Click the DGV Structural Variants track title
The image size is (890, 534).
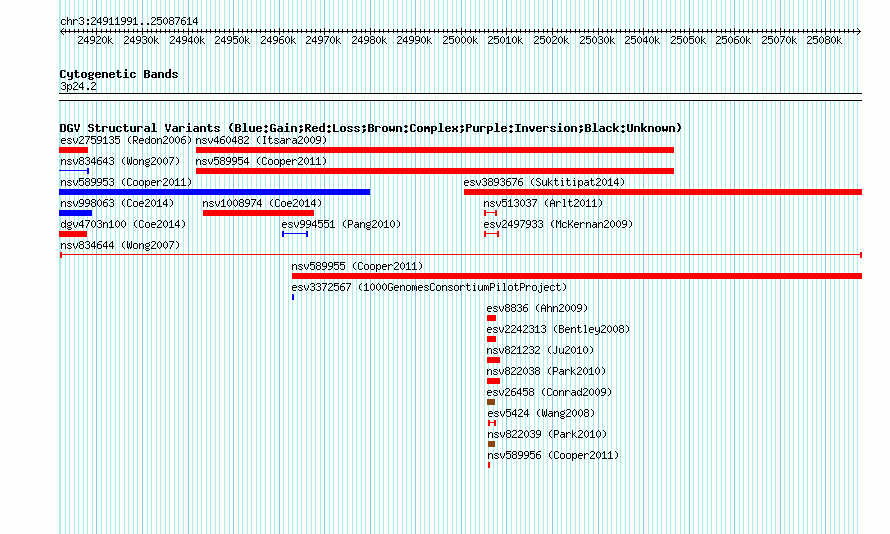tap(371, 128)
